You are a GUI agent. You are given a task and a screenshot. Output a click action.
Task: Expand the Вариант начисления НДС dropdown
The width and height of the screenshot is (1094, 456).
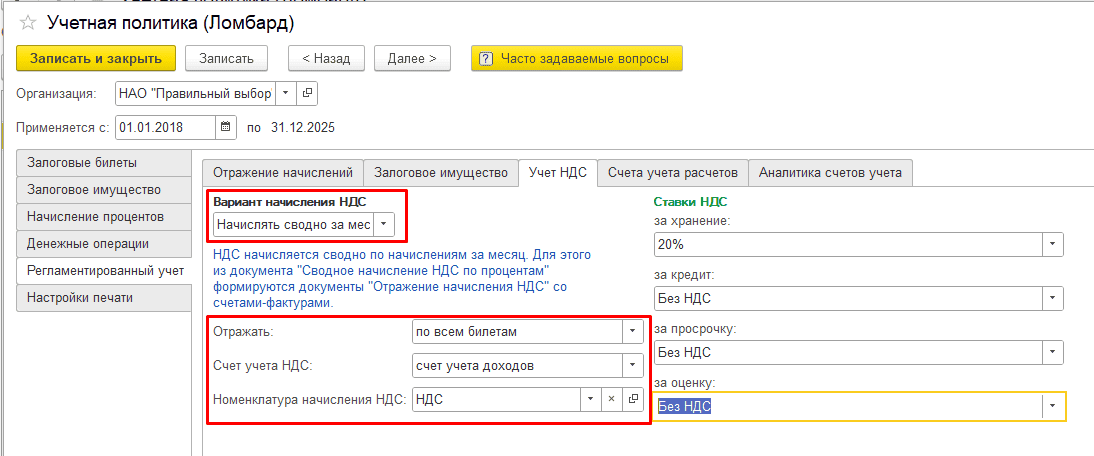[x=384, y=225]
